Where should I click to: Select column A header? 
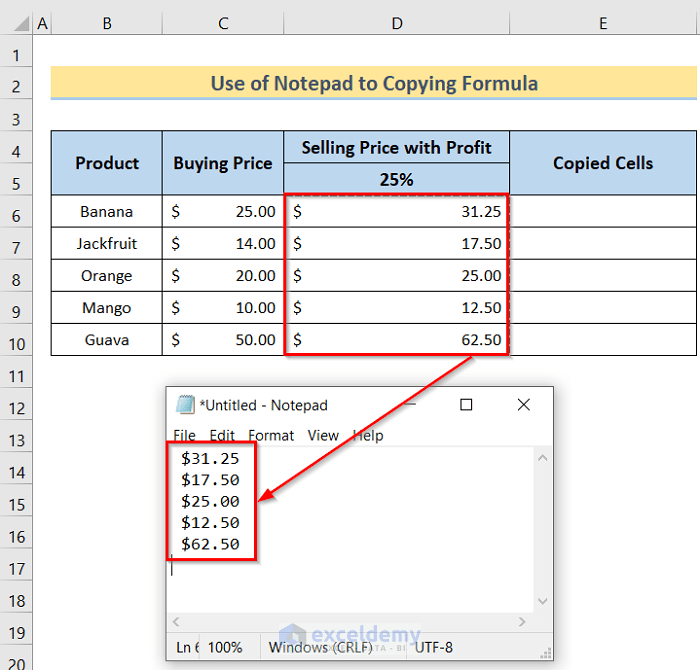42,23
